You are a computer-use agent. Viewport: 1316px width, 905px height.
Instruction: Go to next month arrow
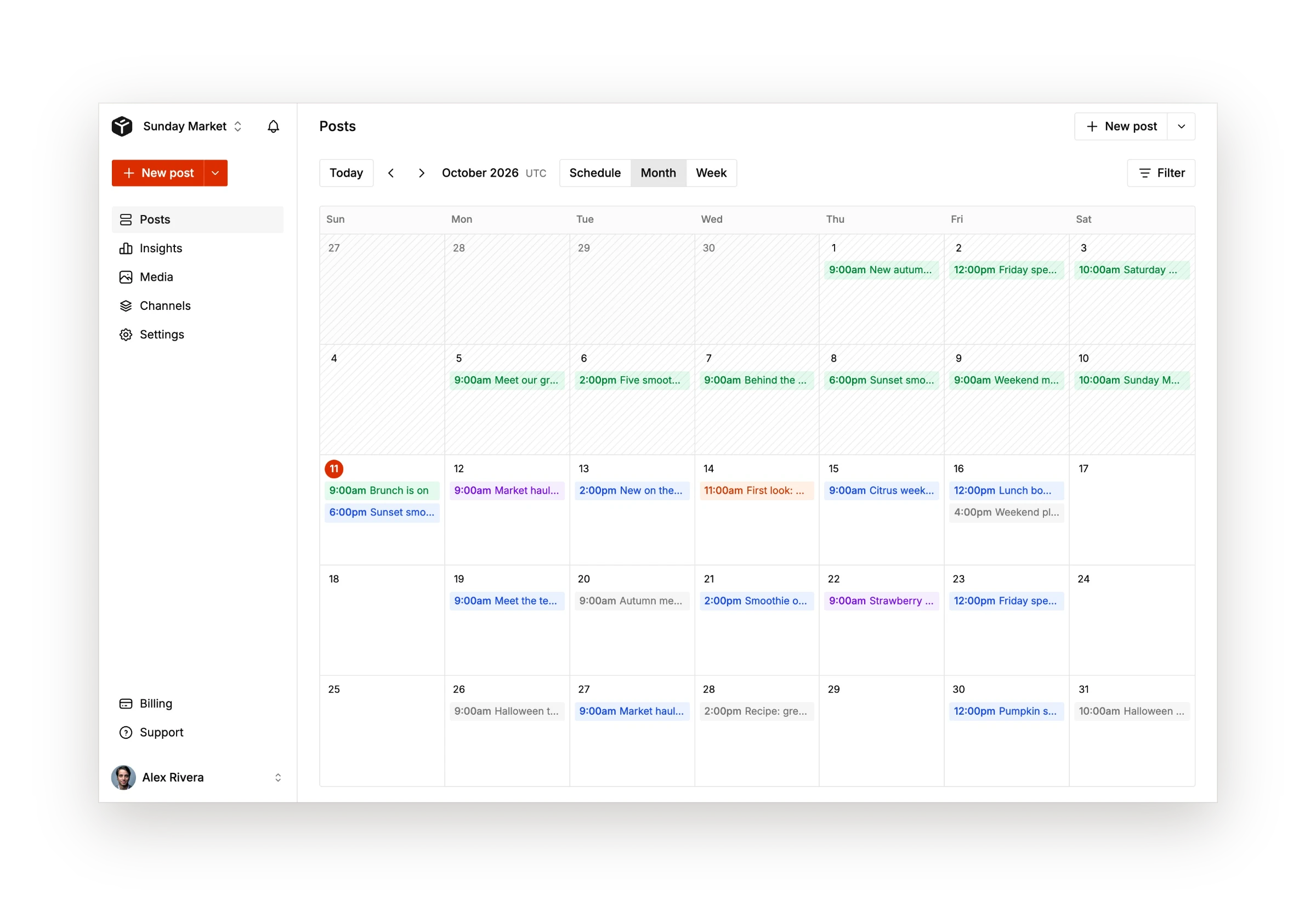tap(421, 173)
